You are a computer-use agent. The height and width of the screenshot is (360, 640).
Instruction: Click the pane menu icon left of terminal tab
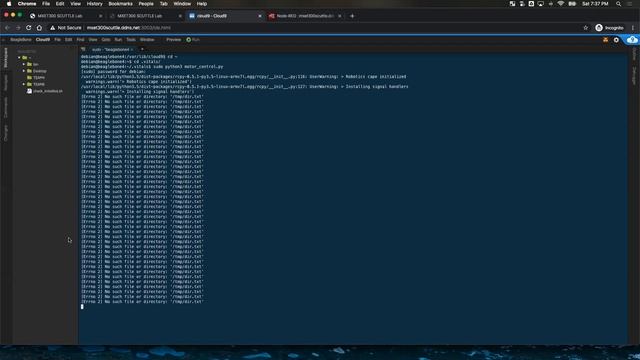[x=83, y=49]
